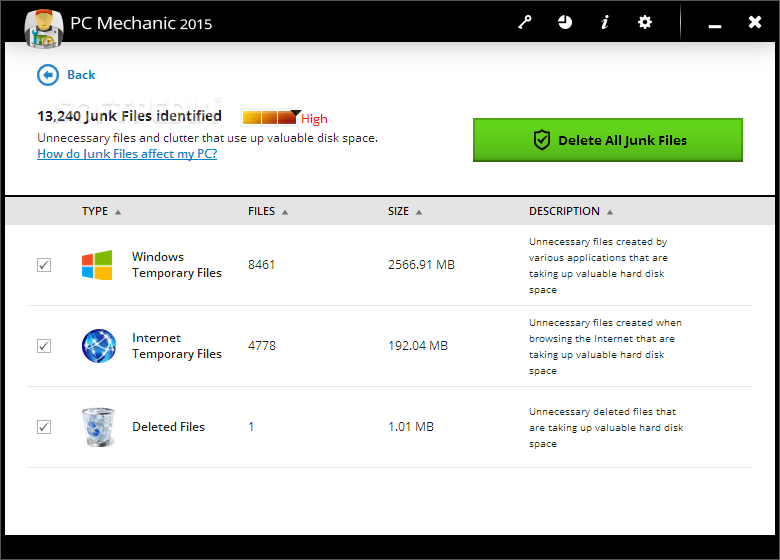Click the SIZE column header
Screen dimensions: 780x560
[x=398, y=211]
